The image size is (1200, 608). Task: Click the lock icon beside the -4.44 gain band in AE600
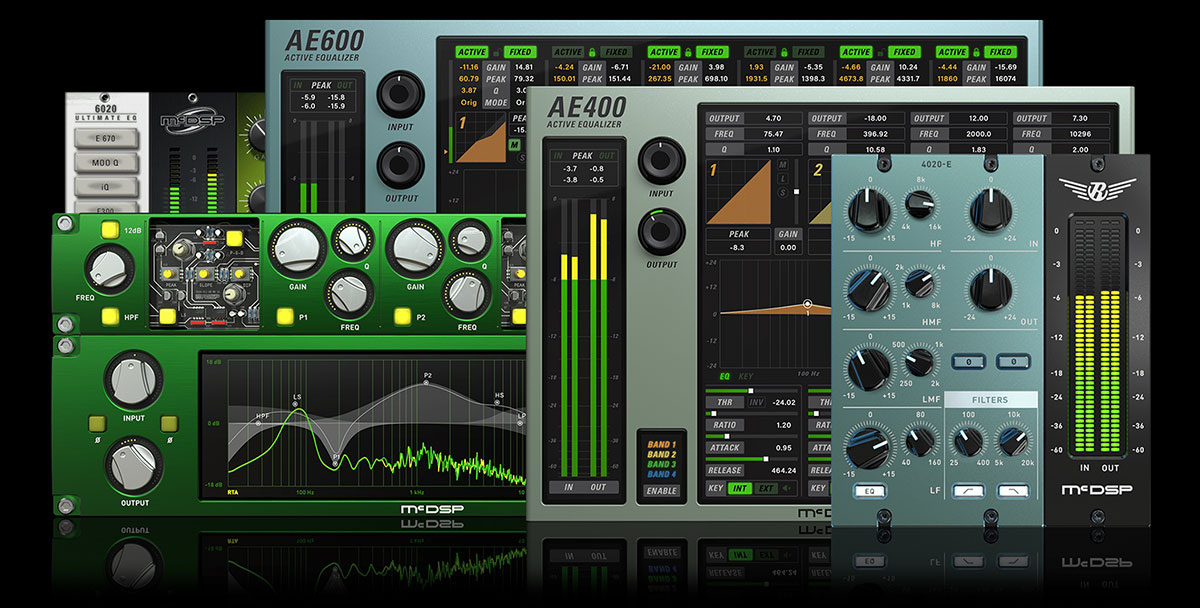[976, 52]
